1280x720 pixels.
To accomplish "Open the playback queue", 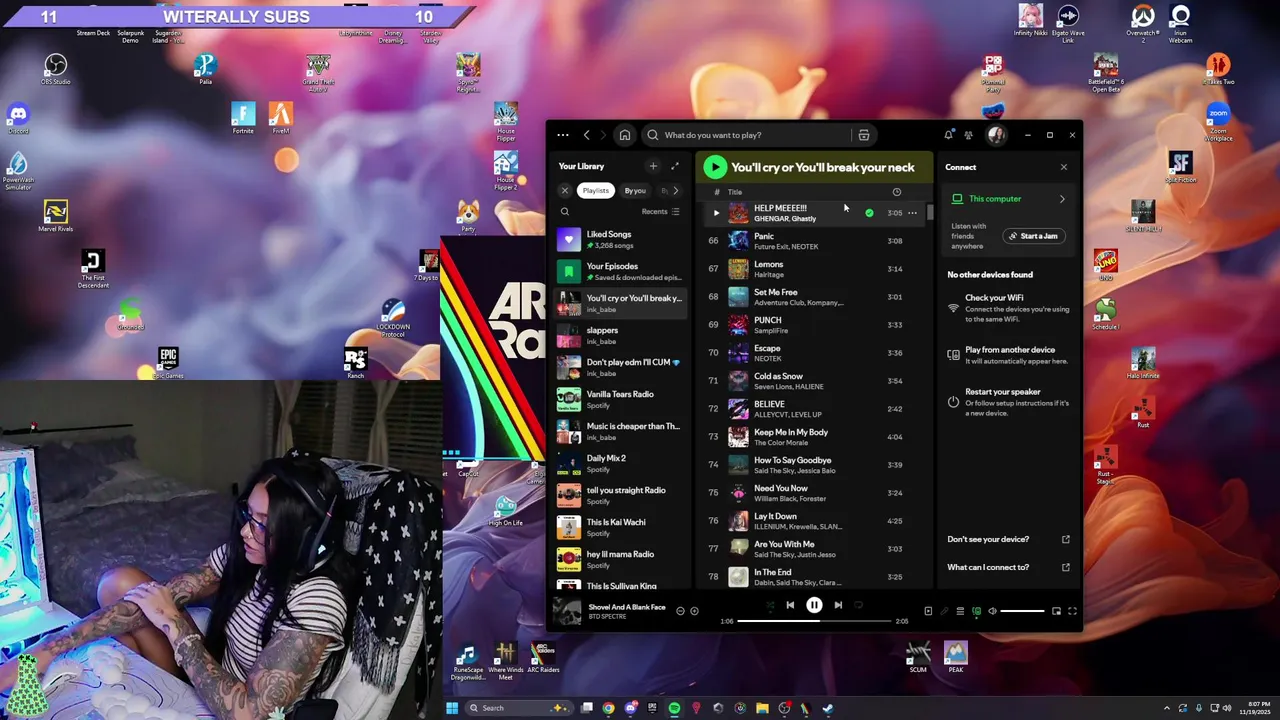I will tap(960, 611).
